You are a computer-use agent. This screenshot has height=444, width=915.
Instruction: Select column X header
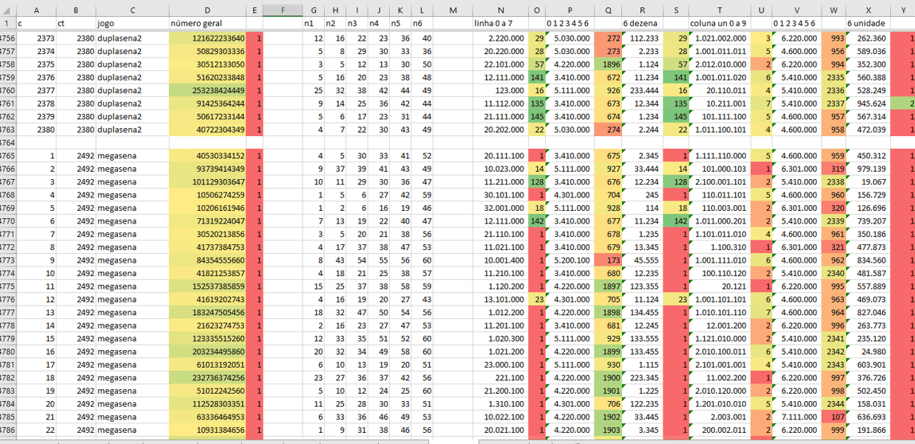(868, 10)
